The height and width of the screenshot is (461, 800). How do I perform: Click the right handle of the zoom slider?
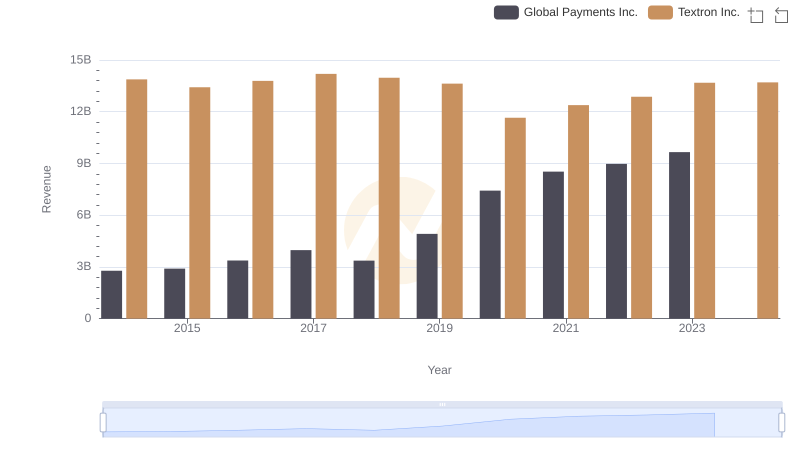pyautogui.click(x=782, y=423)
